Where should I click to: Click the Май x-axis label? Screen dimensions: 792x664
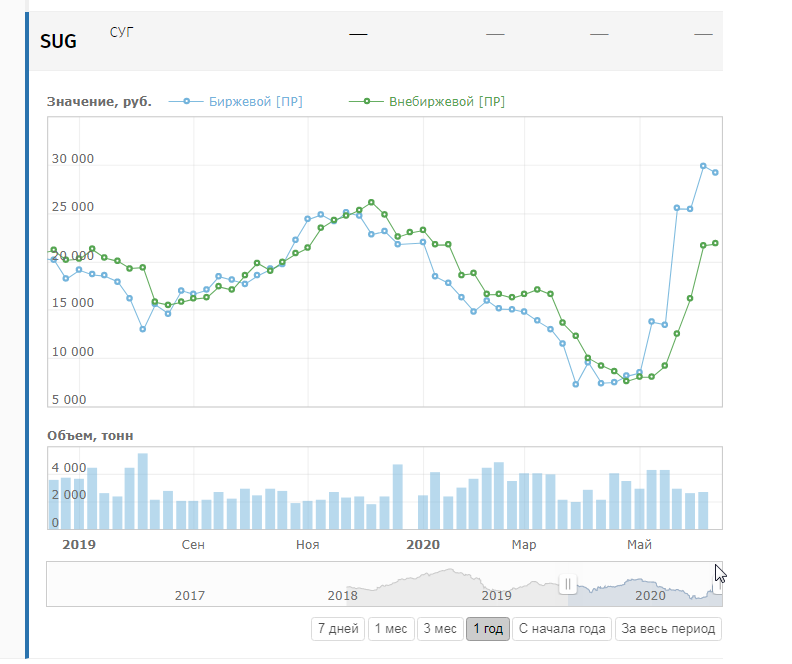pos(639,545)
